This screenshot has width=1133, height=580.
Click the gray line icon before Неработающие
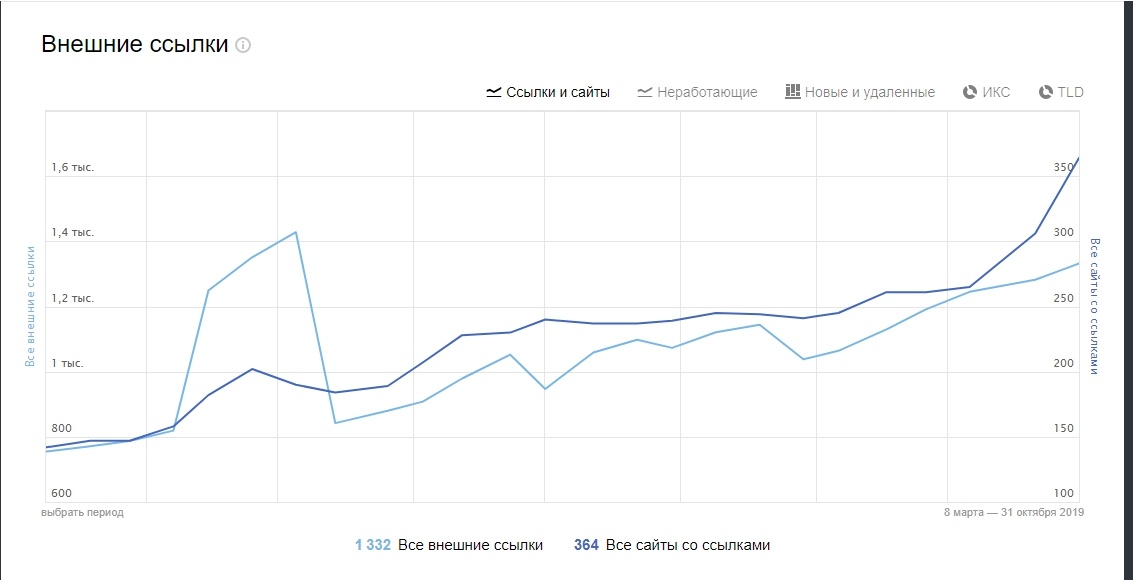pyautogui.click(x=643, y=92)
